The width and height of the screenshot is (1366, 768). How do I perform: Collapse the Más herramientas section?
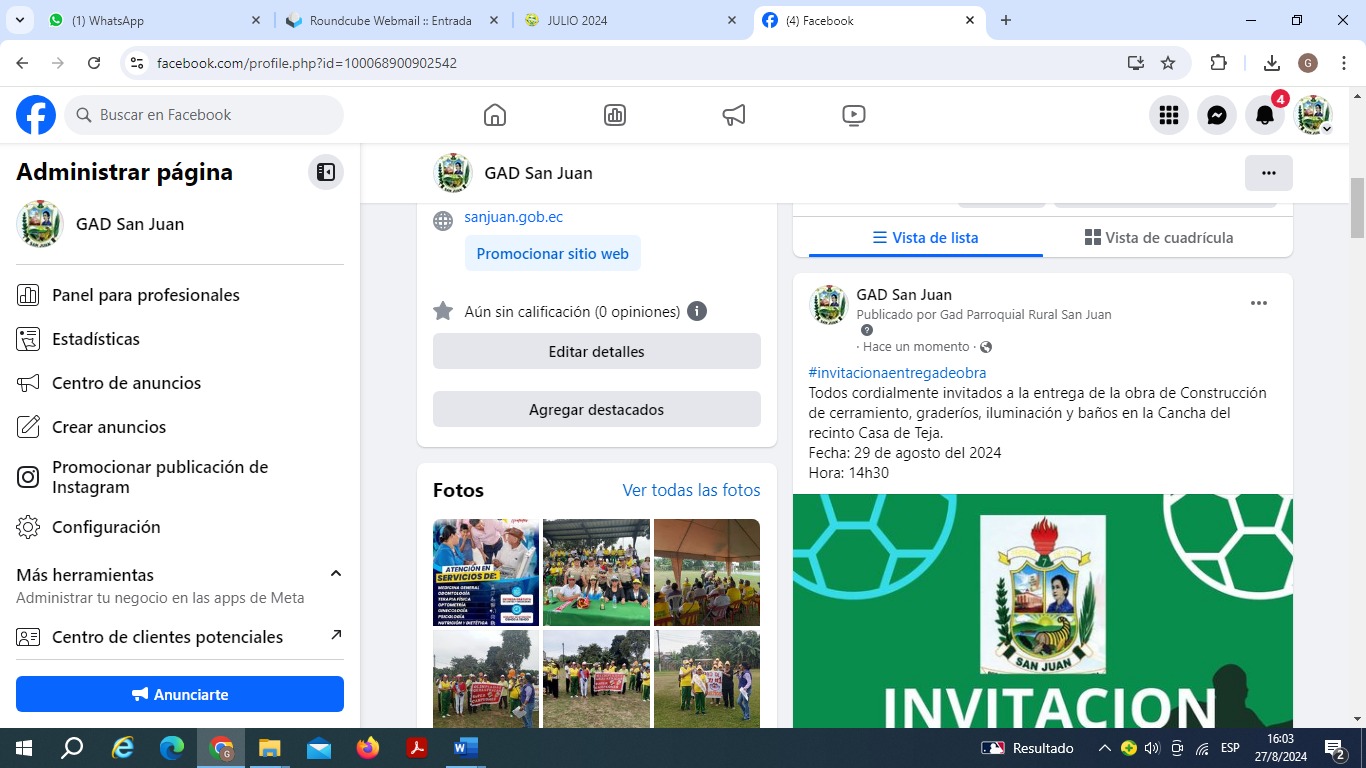pos(336,574)
